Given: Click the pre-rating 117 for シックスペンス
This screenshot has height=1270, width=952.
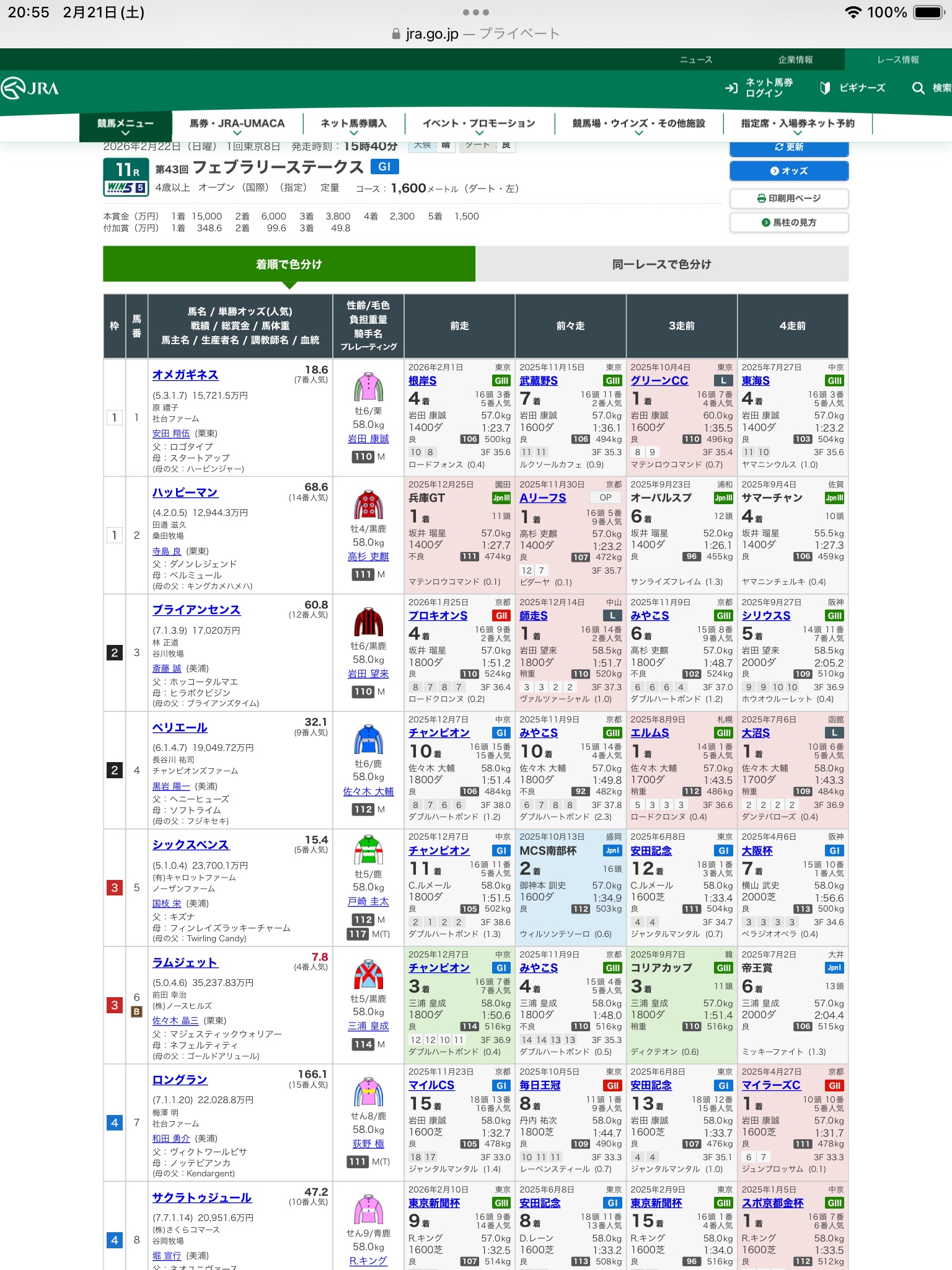Looking at the screenshot, I should tap(358, 934).
